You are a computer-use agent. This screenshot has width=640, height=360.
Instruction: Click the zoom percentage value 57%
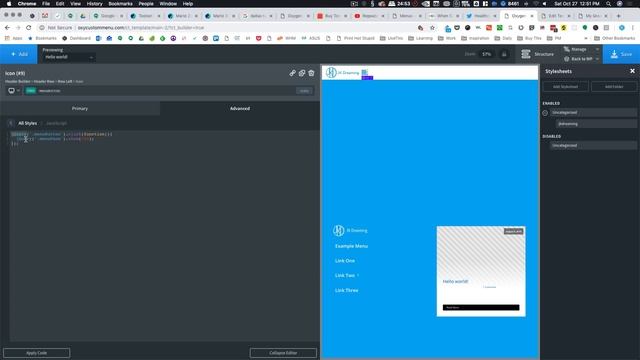pos(486,54)
